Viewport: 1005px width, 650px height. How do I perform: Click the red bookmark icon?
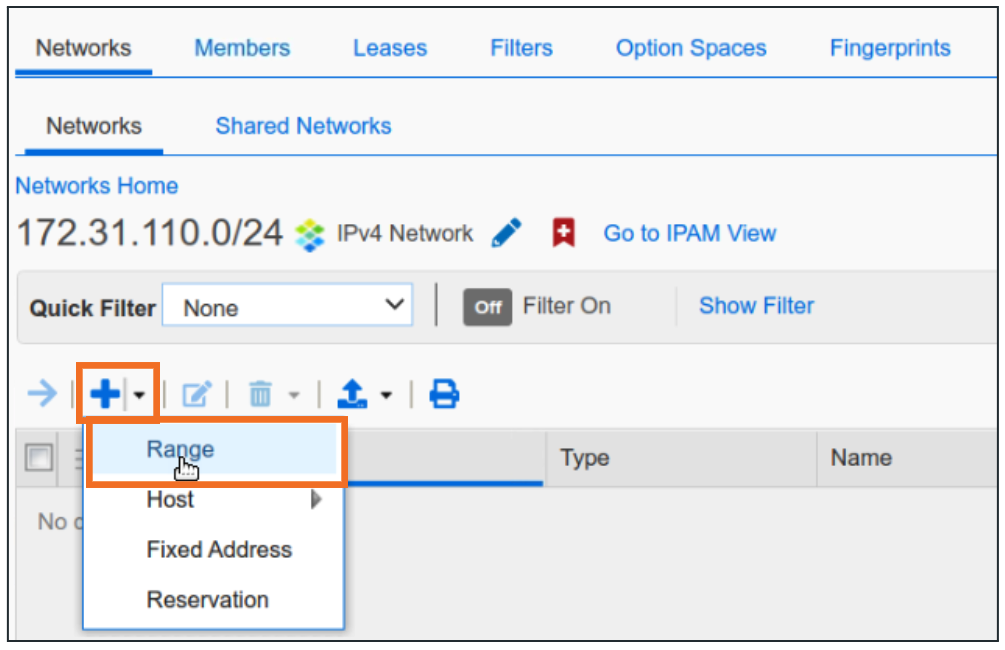tap(564, 234)
